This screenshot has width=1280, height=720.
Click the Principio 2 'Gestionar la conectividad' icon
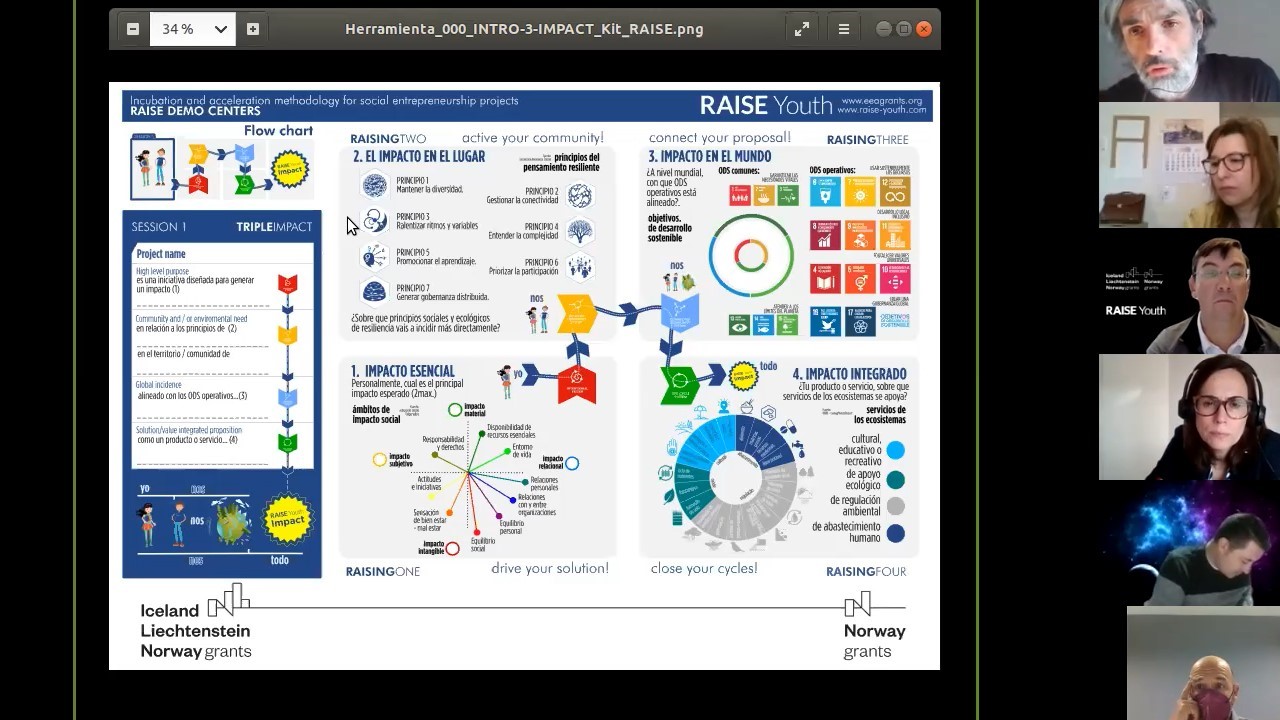580,196
